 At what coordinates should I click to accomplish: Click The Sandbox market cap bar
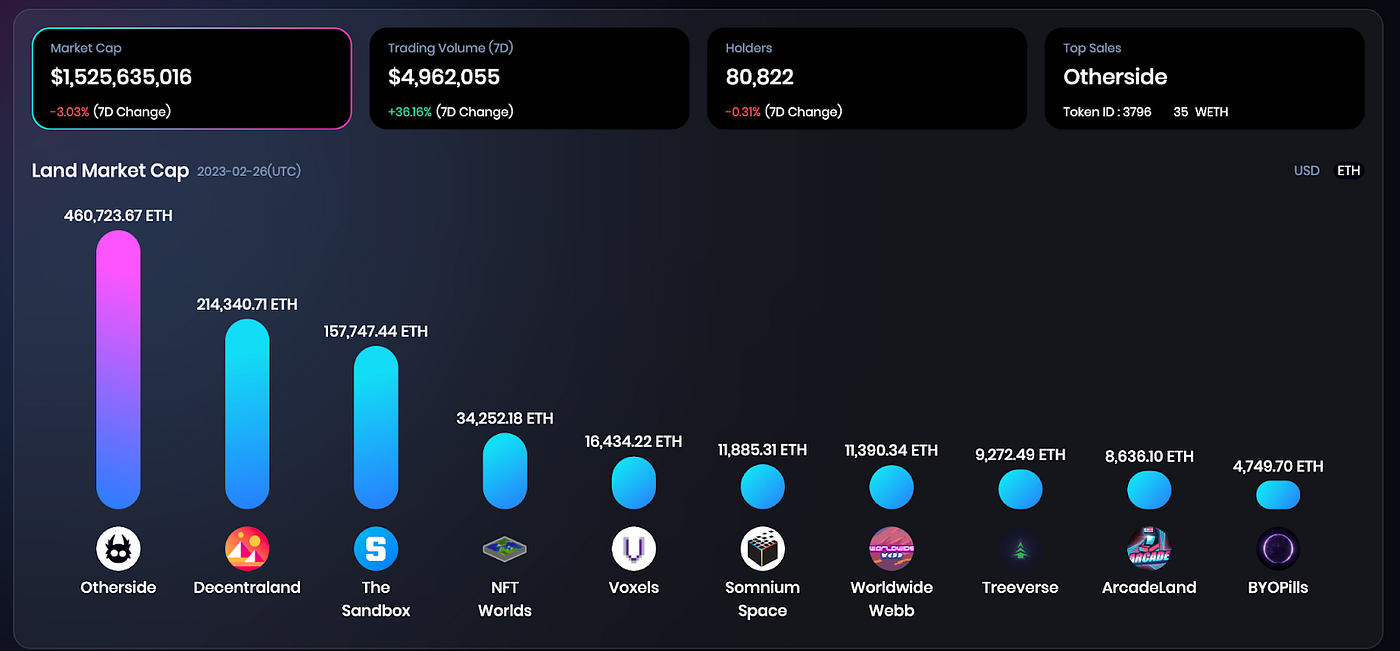(x=376, y=427)
